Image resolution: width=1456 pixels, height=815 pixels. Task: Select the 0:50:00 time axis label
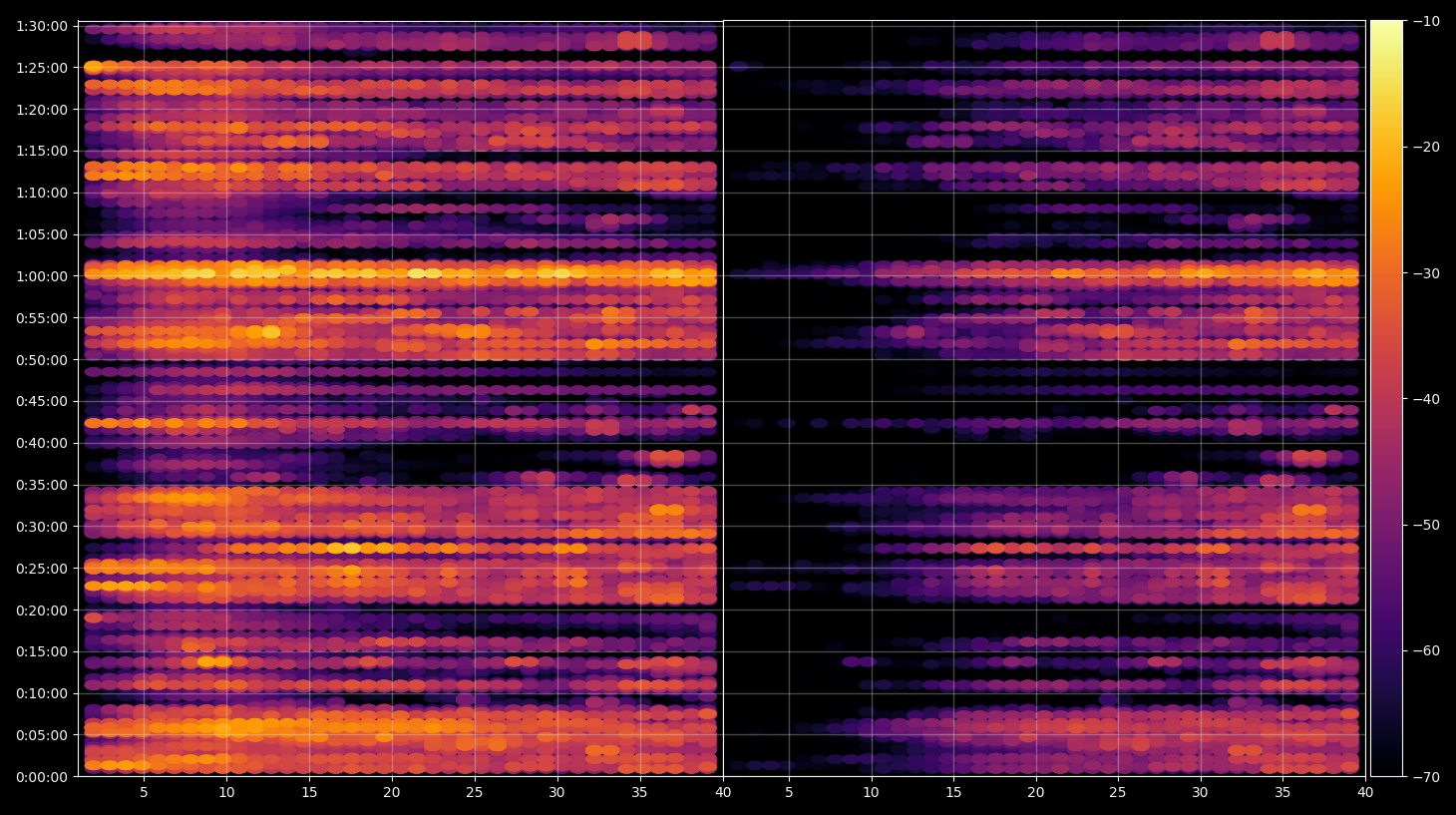42,360
